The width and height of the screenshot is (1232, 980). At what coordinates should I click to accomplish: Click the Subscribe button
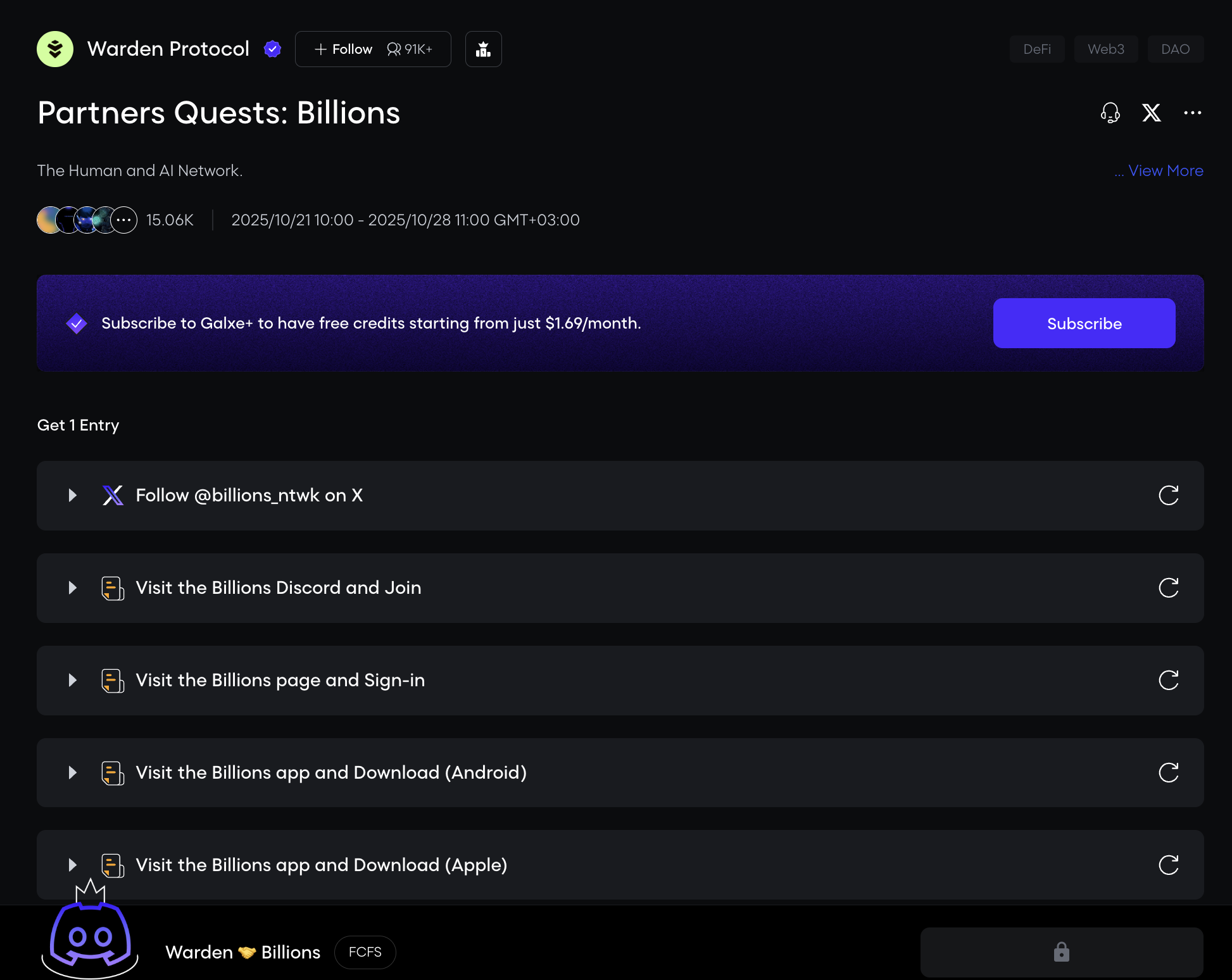tap(1084, 323)
